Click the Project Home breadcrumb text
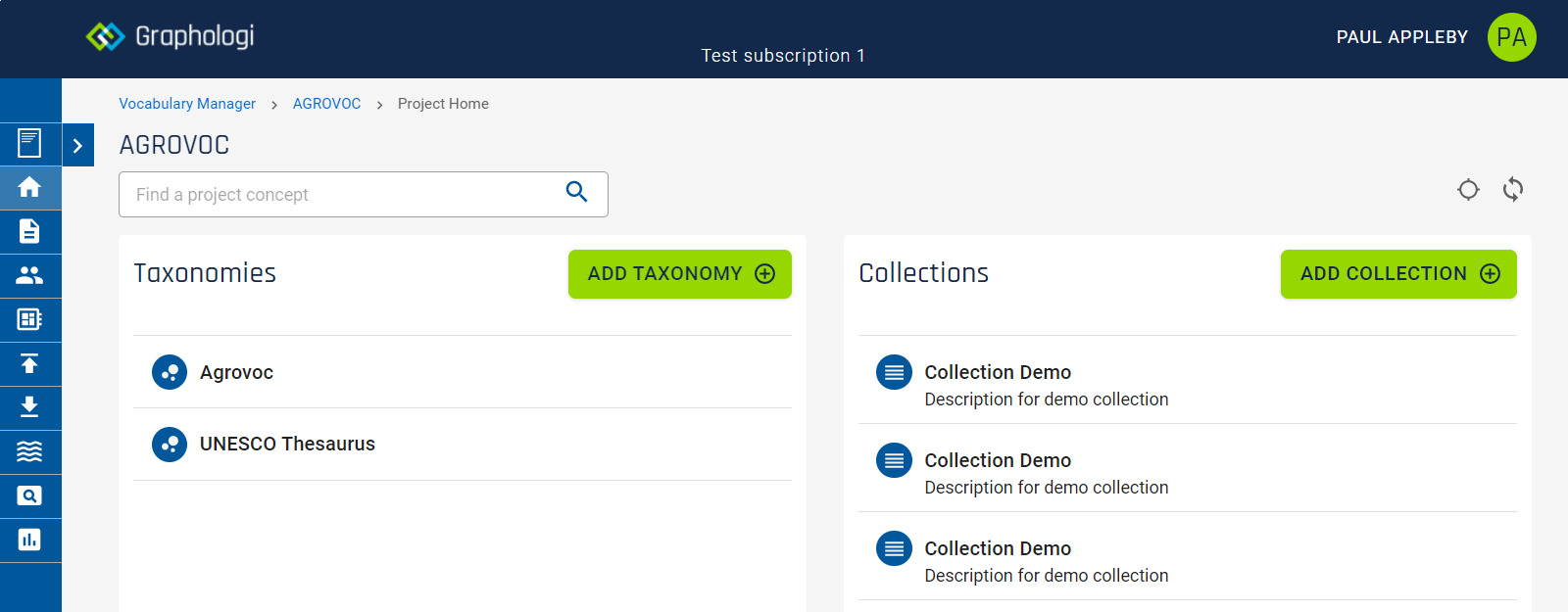This screenshot has height=612, width=1568. tap(443, 104)
